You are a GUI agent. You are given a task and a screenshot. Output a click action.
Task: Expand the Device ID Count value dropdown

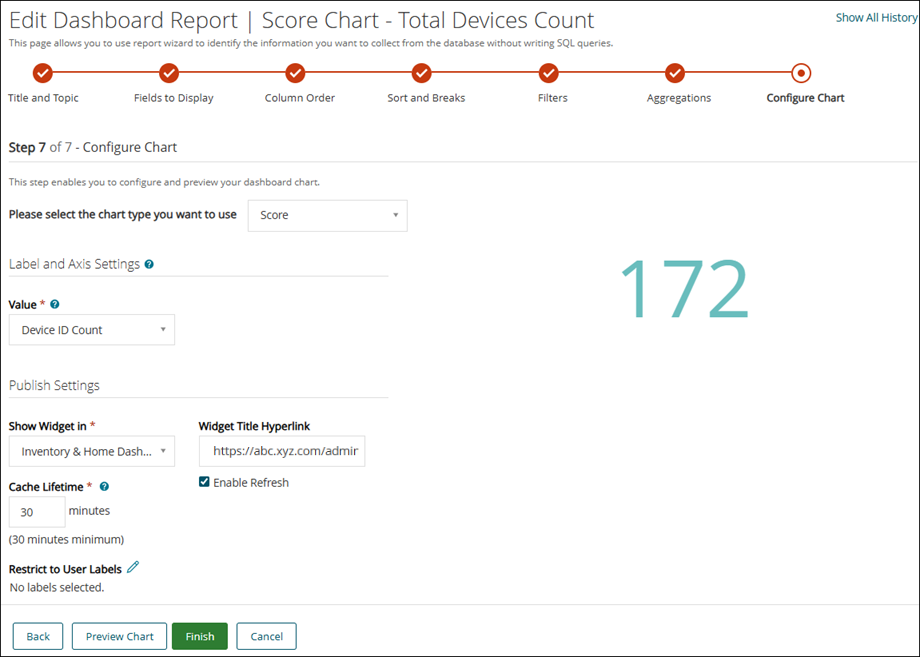91,329
